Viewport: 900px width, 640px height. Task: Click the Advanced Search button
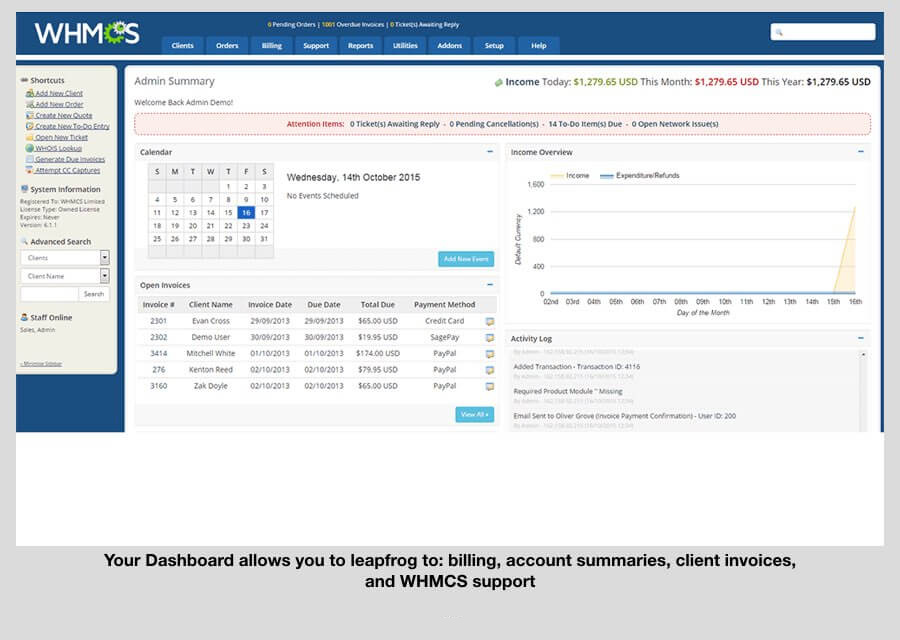[94, 294]
